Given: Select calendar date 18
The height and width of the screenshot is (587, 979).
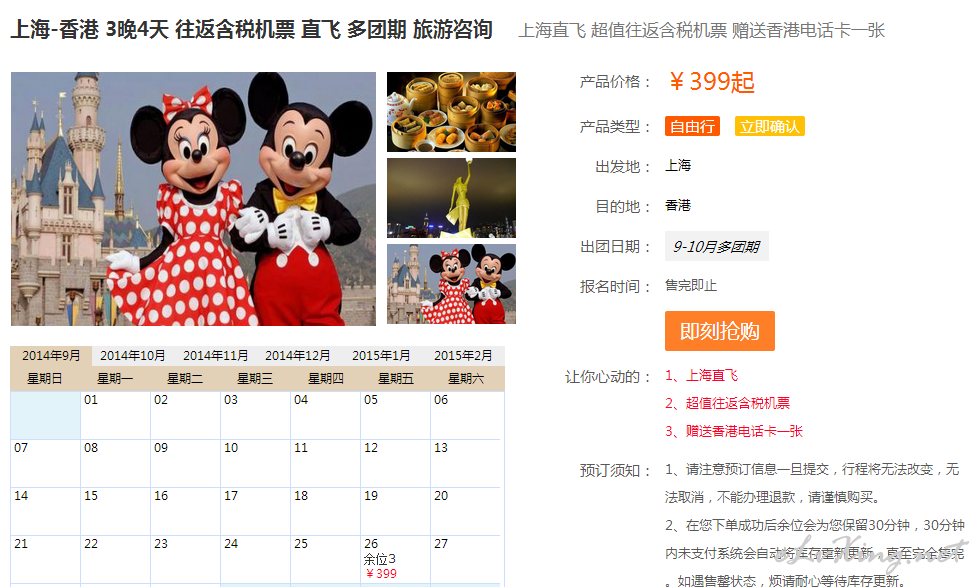Looking at the screenshot, I should 325,511.
